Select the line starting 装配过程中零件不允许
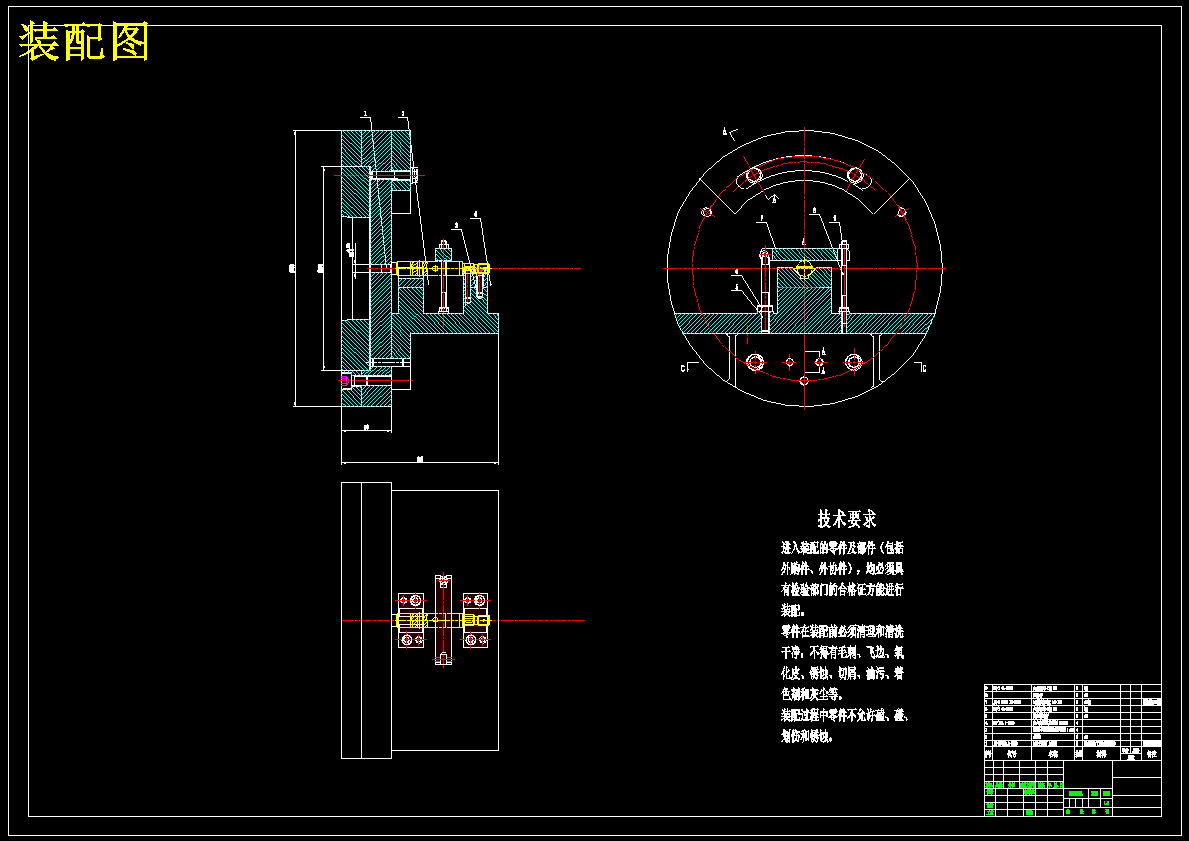This screenshot has width=1189, height=841. pos(844,715)
